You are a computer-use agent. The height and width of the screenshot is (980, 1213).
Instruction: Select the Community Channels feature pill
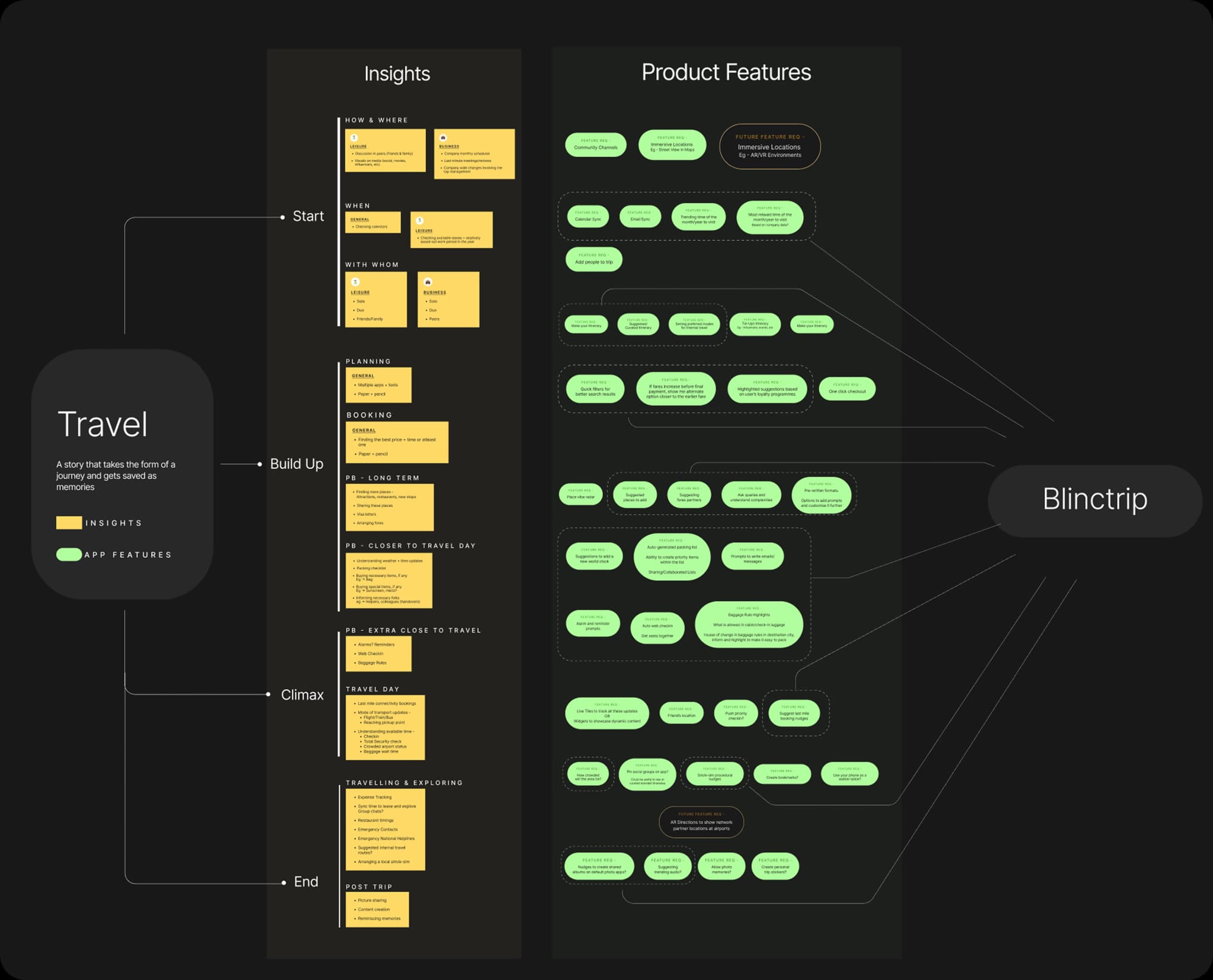(x=596, y=145)
